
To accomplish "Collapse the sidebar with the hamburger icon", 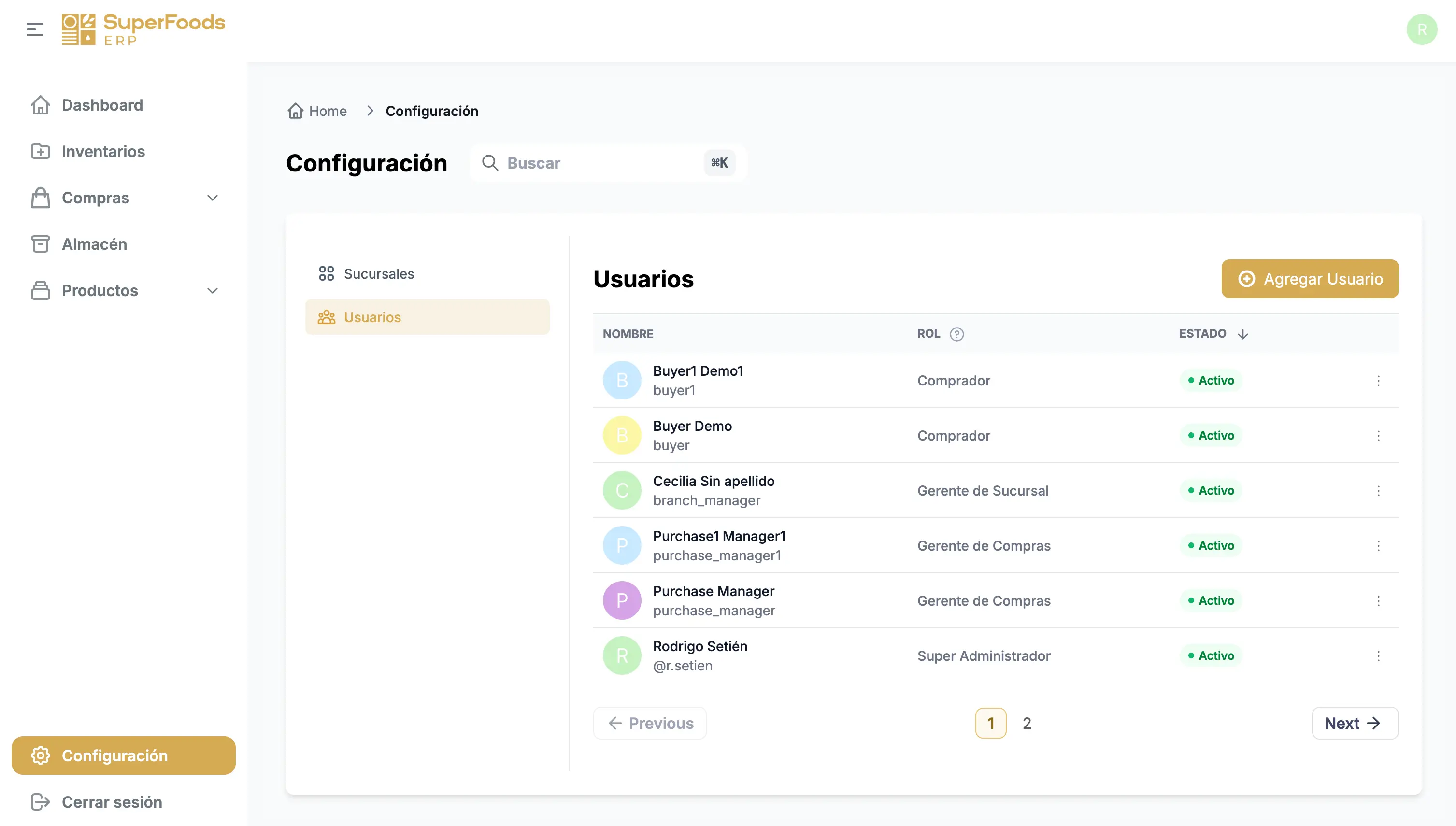I will tap(35, 29).
